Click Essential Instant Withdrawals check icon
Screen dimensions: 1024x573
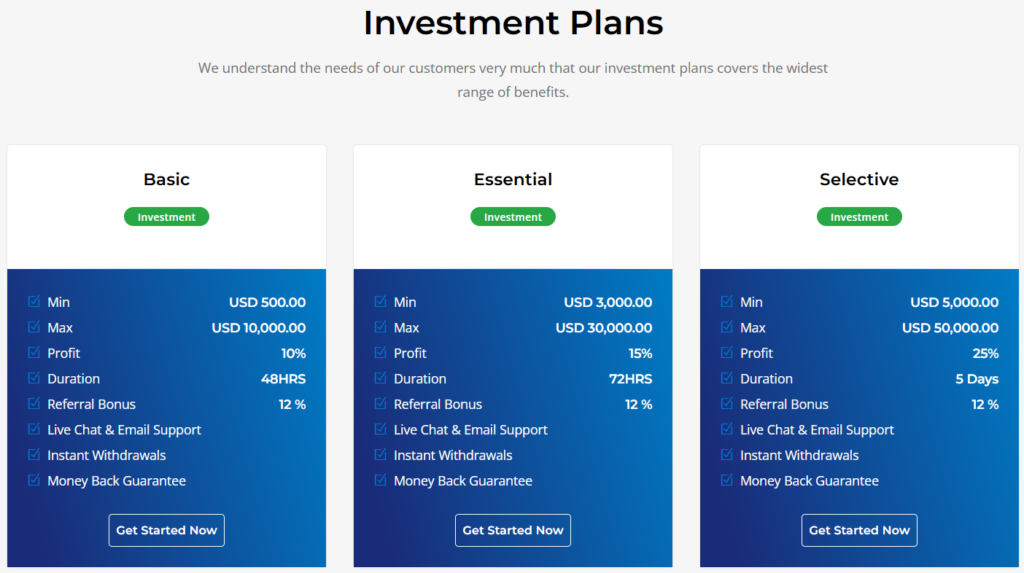(x=380, y=455)
